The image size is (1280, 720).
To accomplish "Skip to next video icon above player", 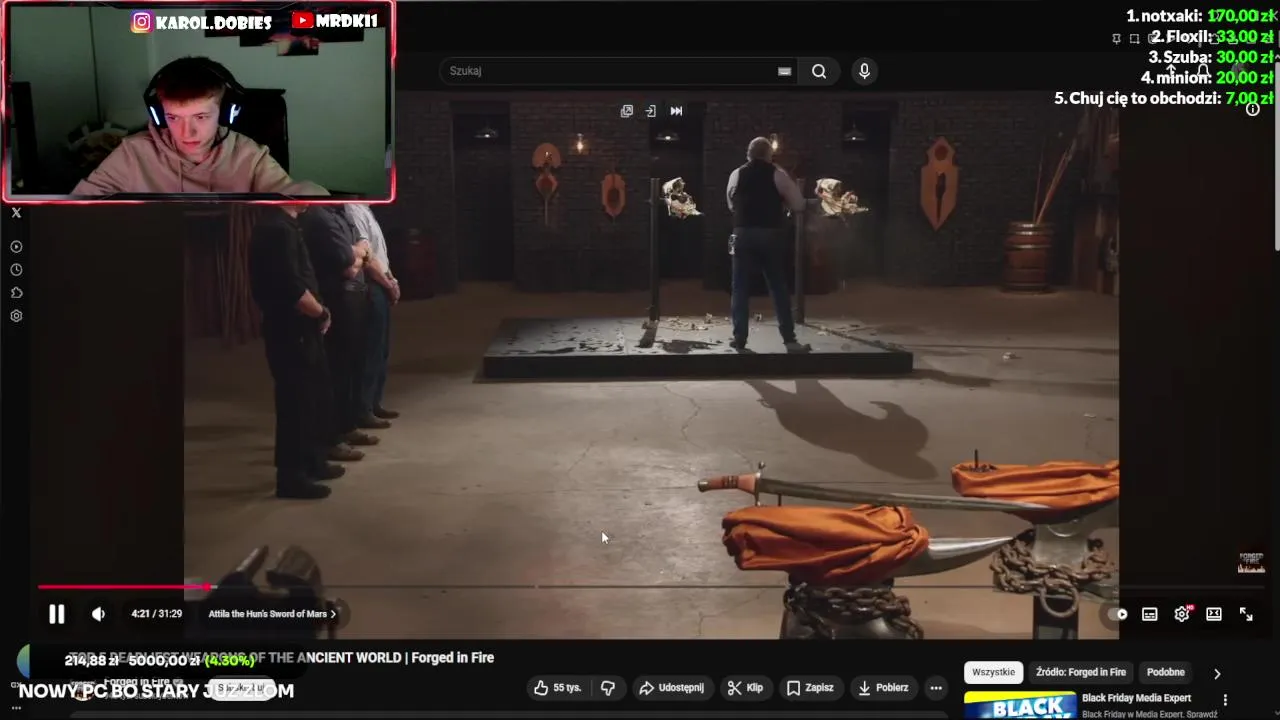I will 676,111.
